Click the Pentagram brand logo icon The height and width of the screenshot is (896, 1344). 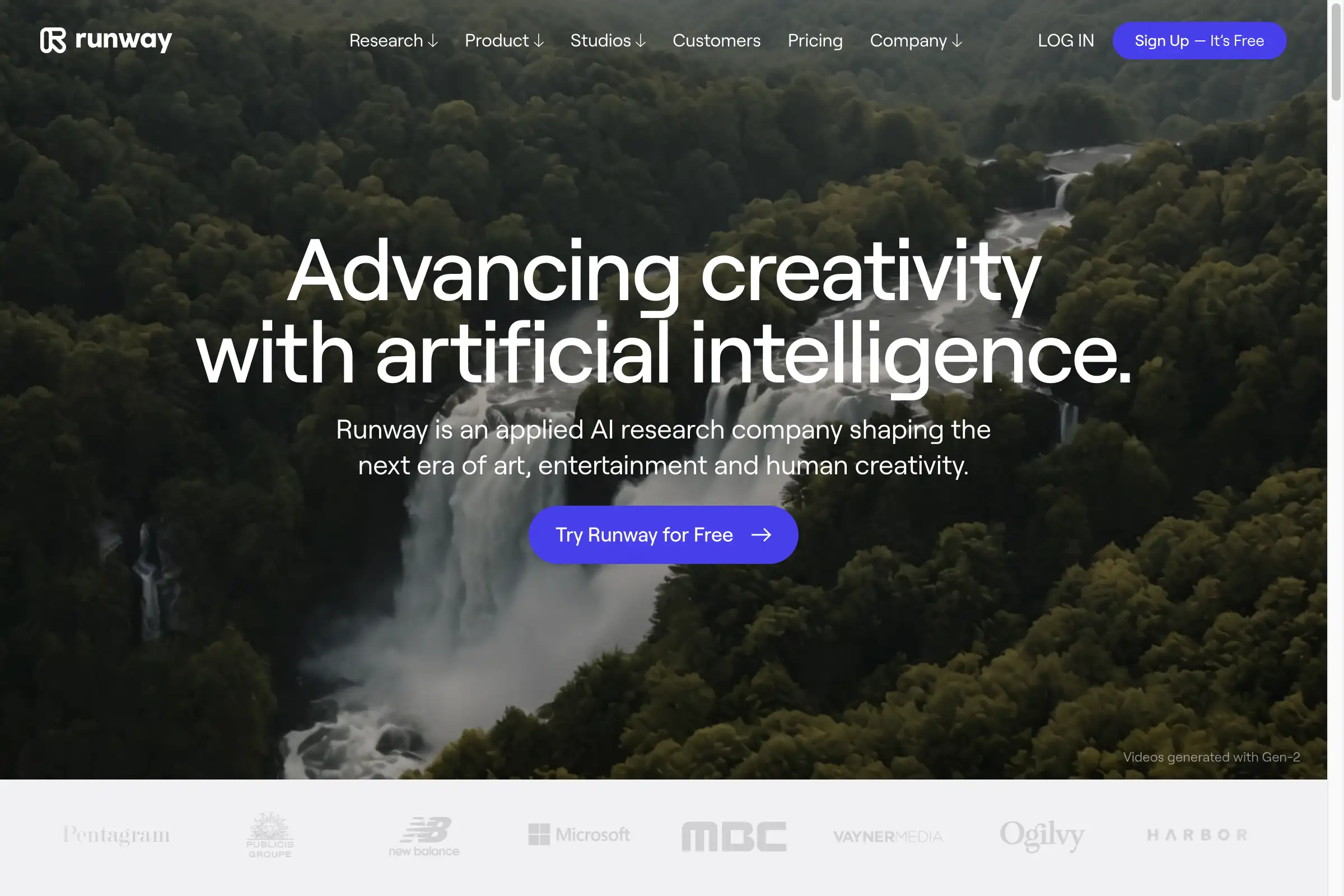pyautogui.click(x=116, y=834)
